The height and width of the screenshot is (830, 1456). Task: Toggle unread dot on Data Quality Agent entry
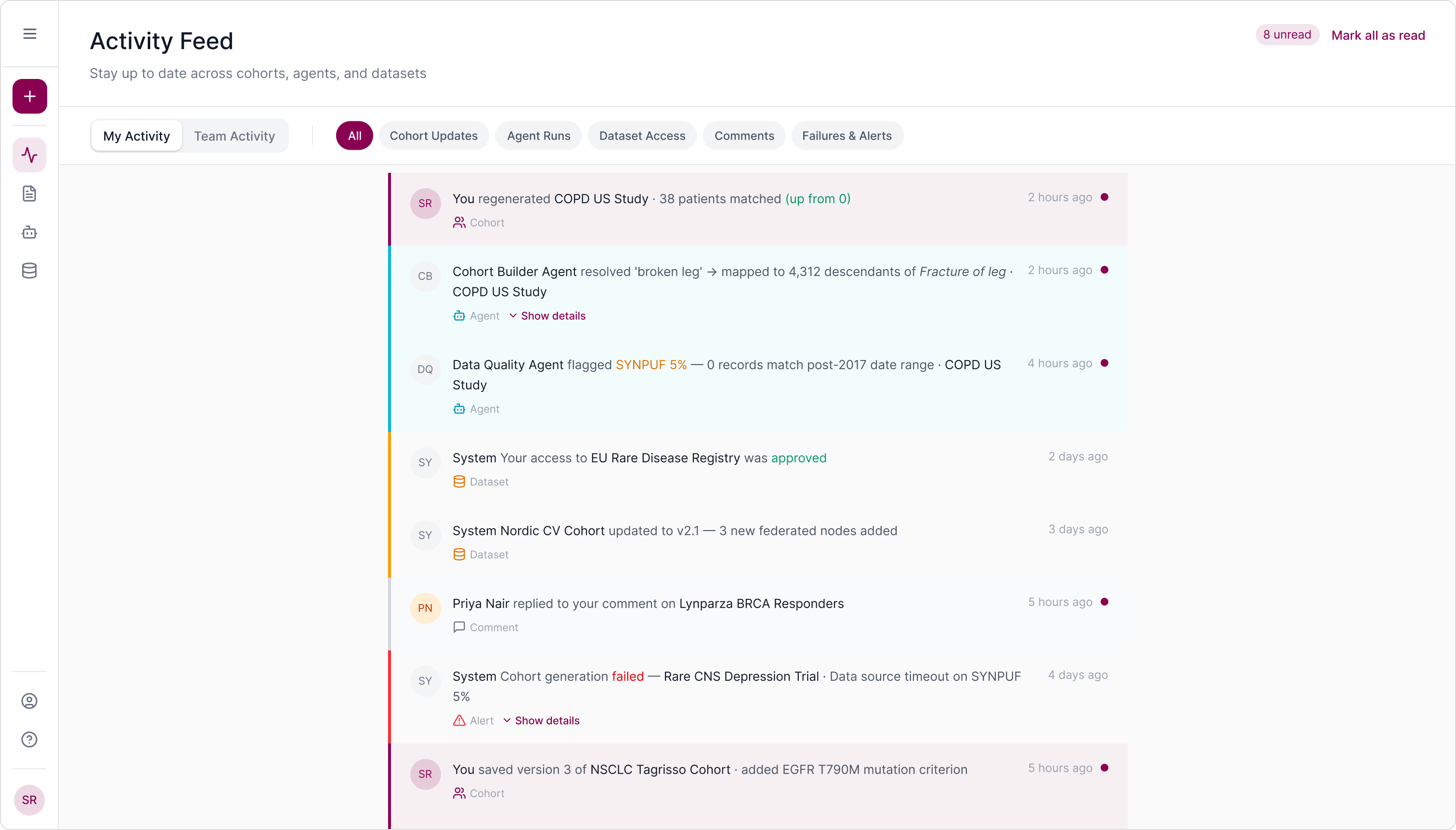pos(1104,363)
